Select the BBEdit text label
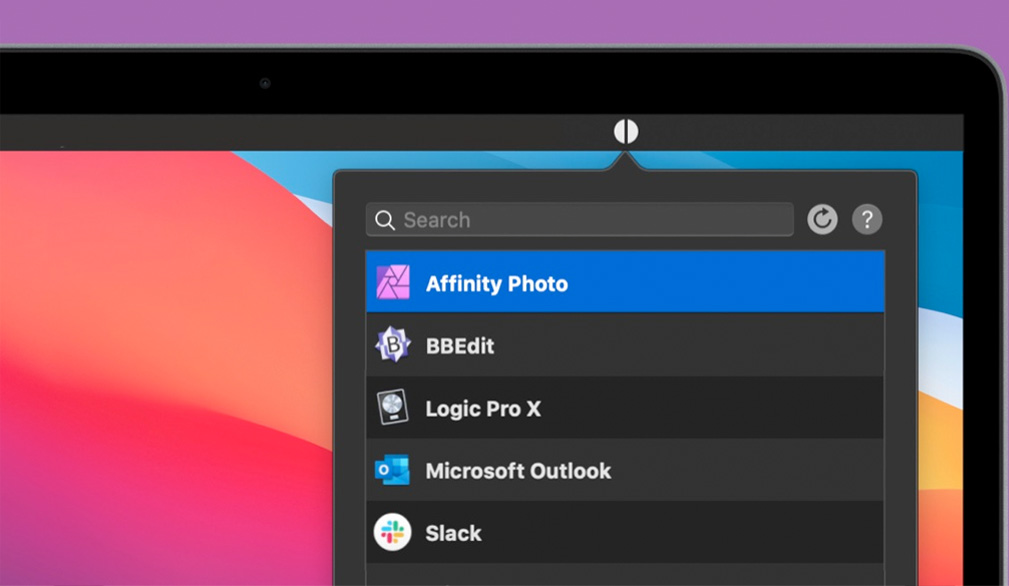The height and width of the screenshot is (586, 1009). point(460,346)
